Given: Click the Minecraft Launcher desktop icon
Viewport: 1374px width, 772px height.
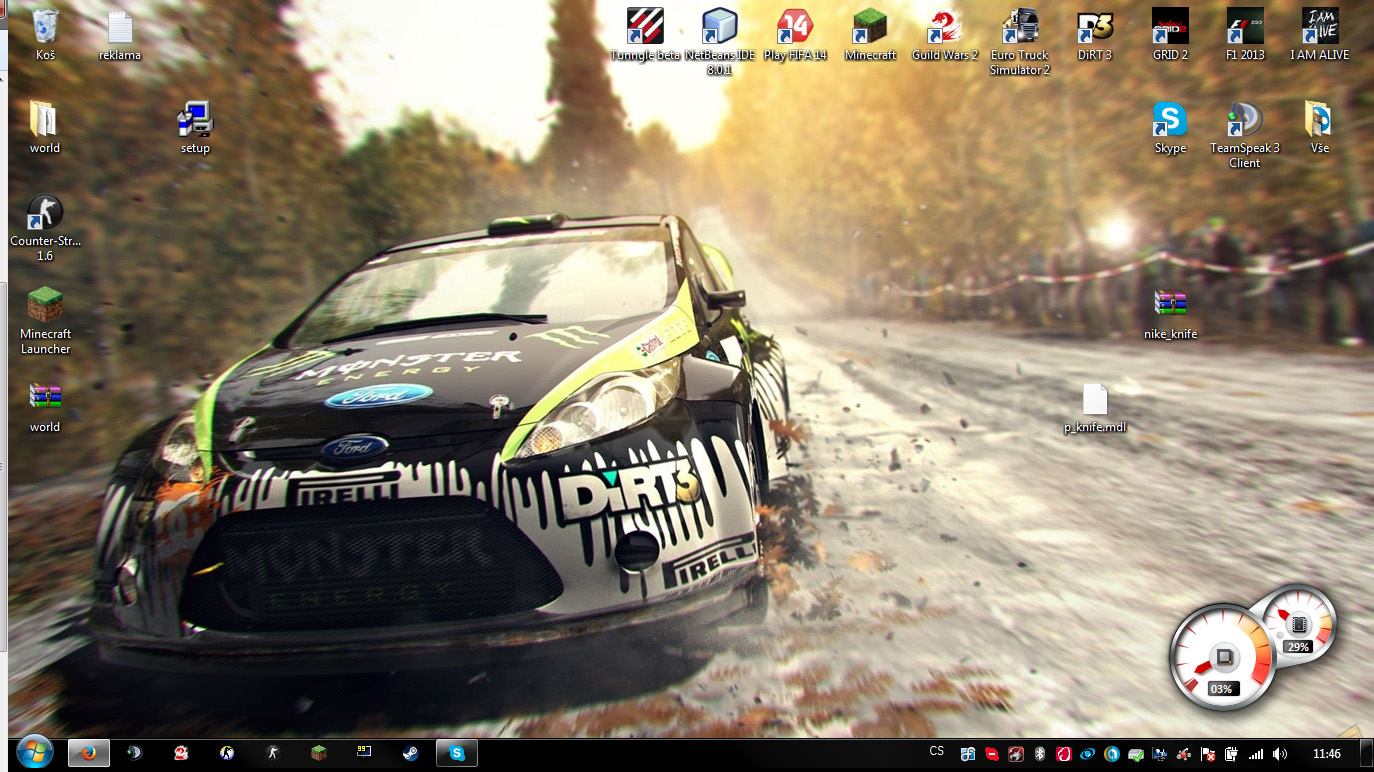Looking at the screenshot, I should coord(45,306).
